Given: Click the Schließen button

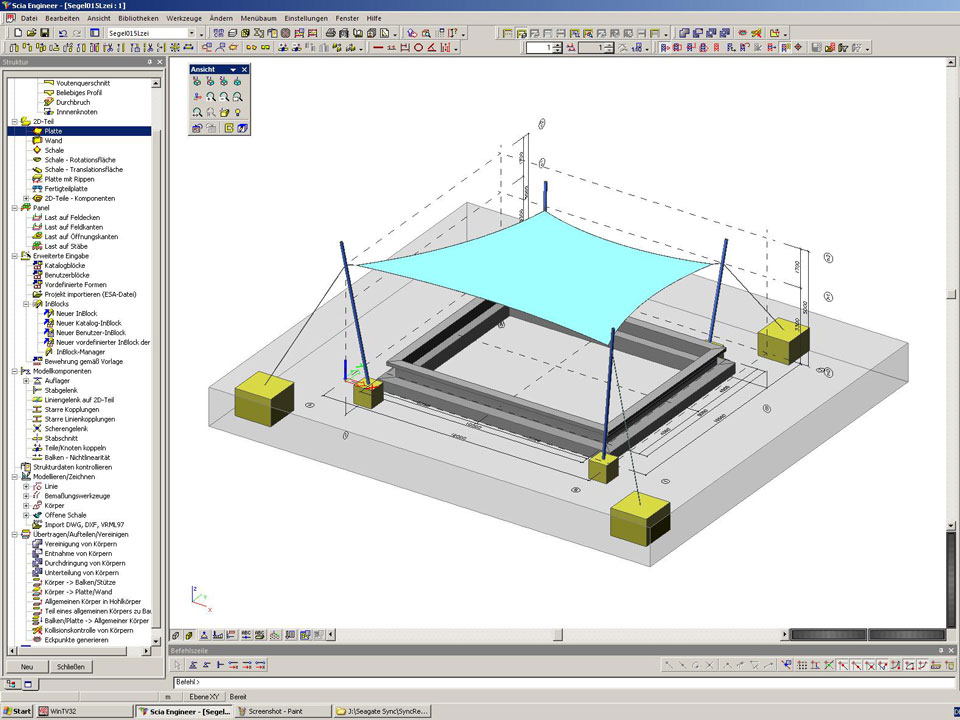Looking at the screenshot, I should click(x=70, y=666).
